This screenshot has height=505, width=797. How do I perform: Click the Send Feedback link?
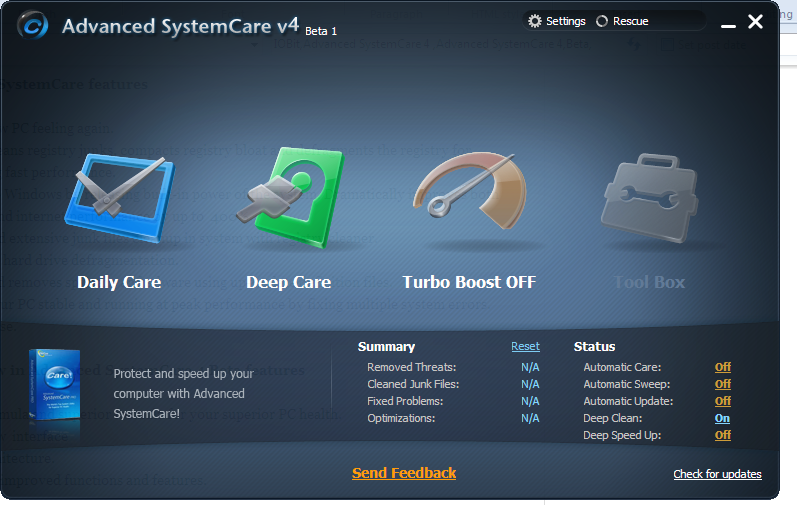pos(404,473)
